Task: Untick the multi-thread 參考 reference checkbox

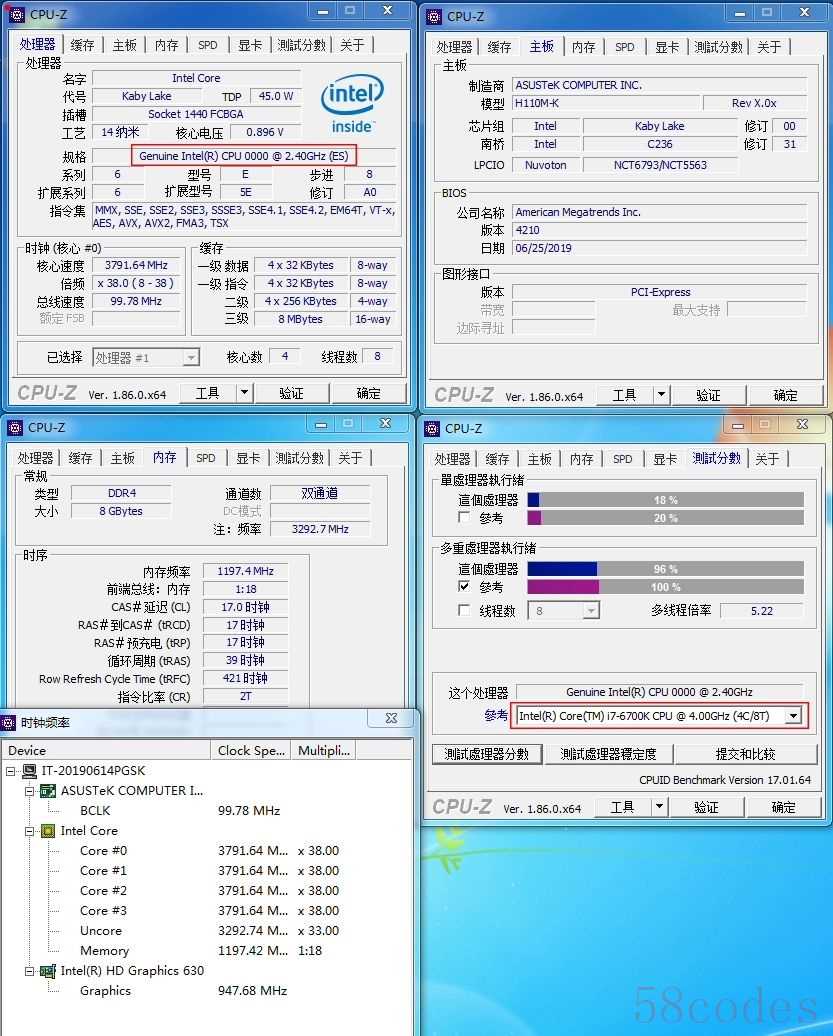Action: (464, 586)
